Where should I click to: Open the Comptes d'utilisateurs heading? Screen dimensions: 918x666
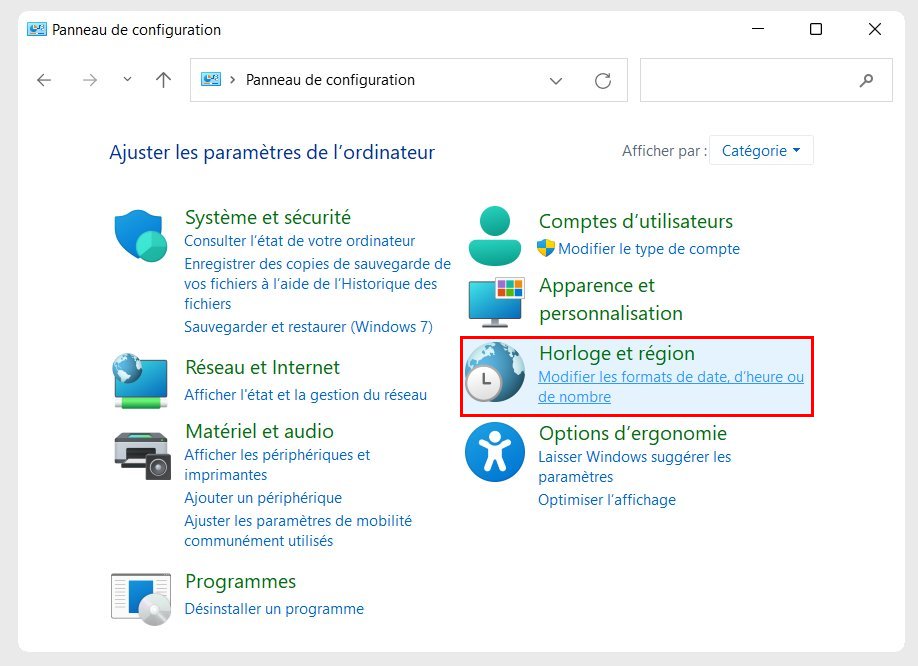point(636,221)
